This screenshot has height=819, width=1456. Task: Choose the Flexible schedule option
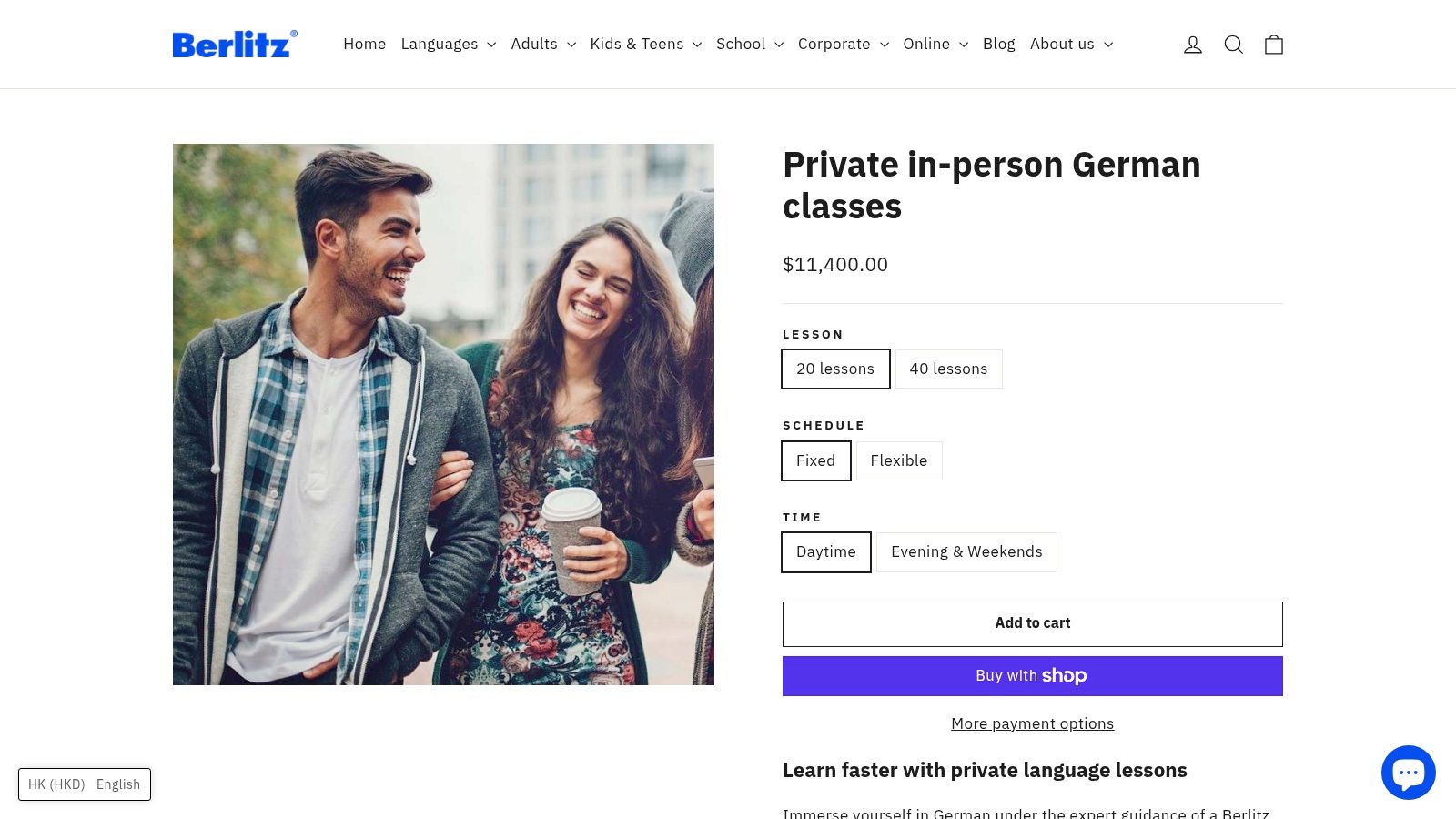point(898,460)
